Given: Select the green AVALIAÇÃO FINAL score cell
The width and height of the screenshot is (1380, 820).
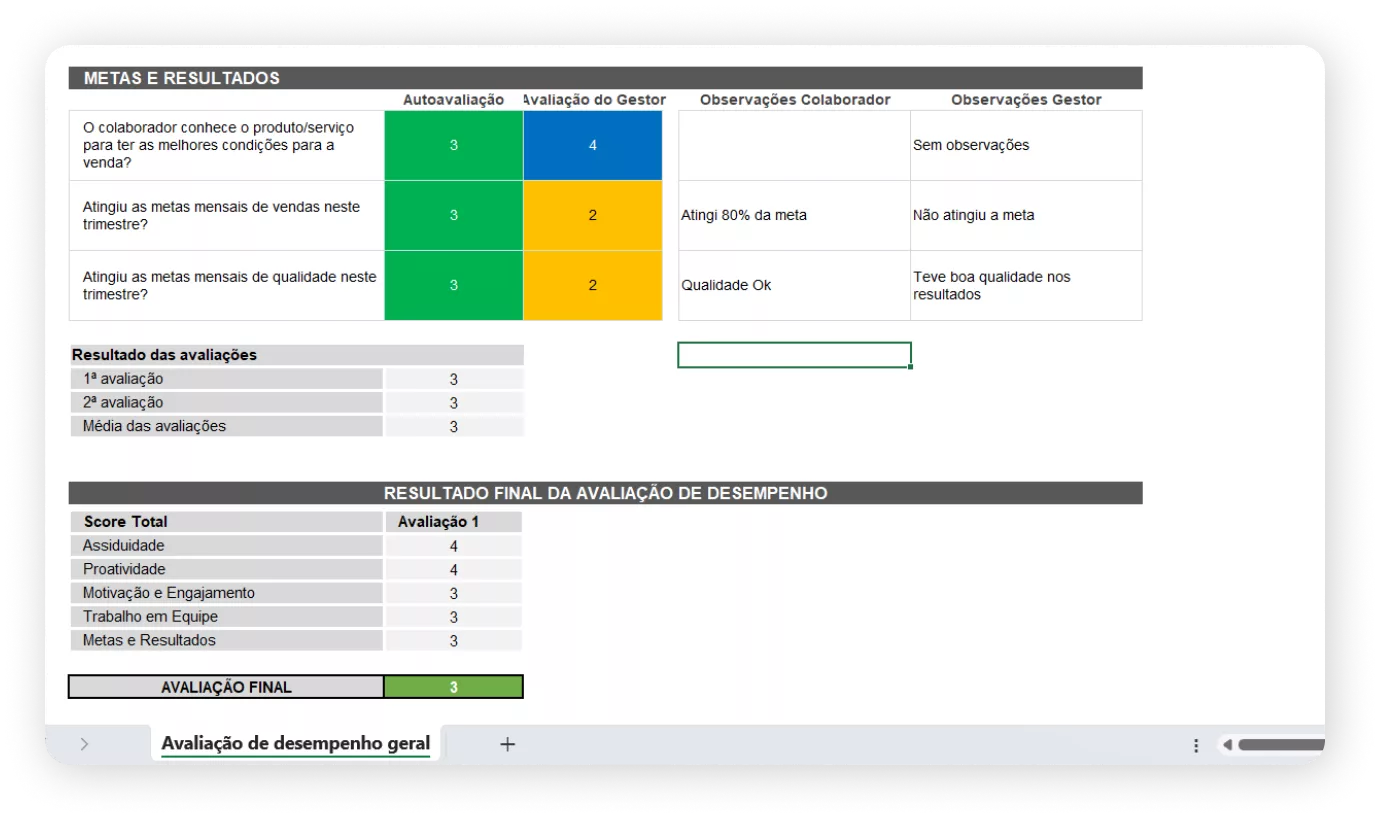Looking at the screenshot, I should (453, 687).
